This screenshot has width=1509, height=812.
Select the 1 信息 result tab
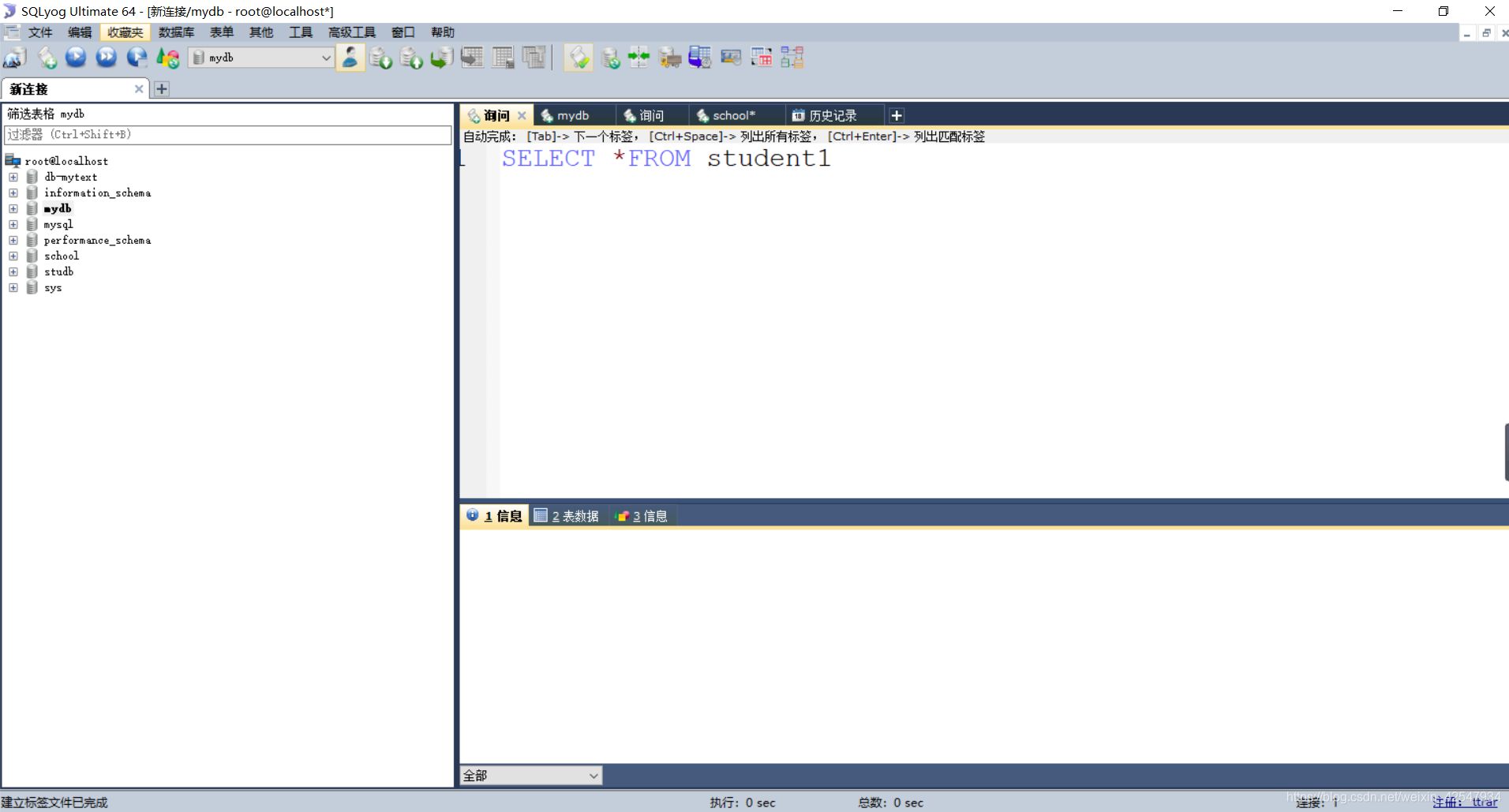pyautogui.click(x=495, y=516)
